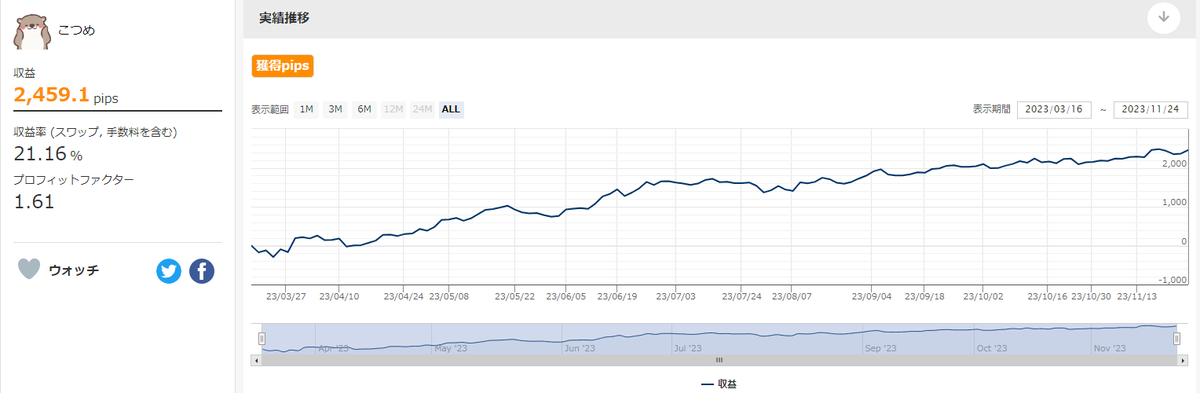
Task: Toggle 収益 series in chart legend
Action: (719, 384)
